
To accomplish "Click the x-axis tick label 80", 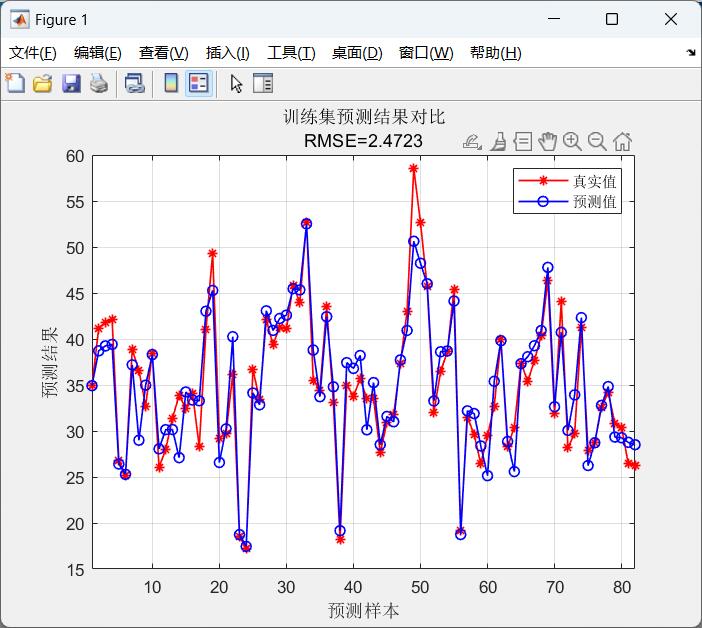I will pyautogui.click(x=622, y=587).
